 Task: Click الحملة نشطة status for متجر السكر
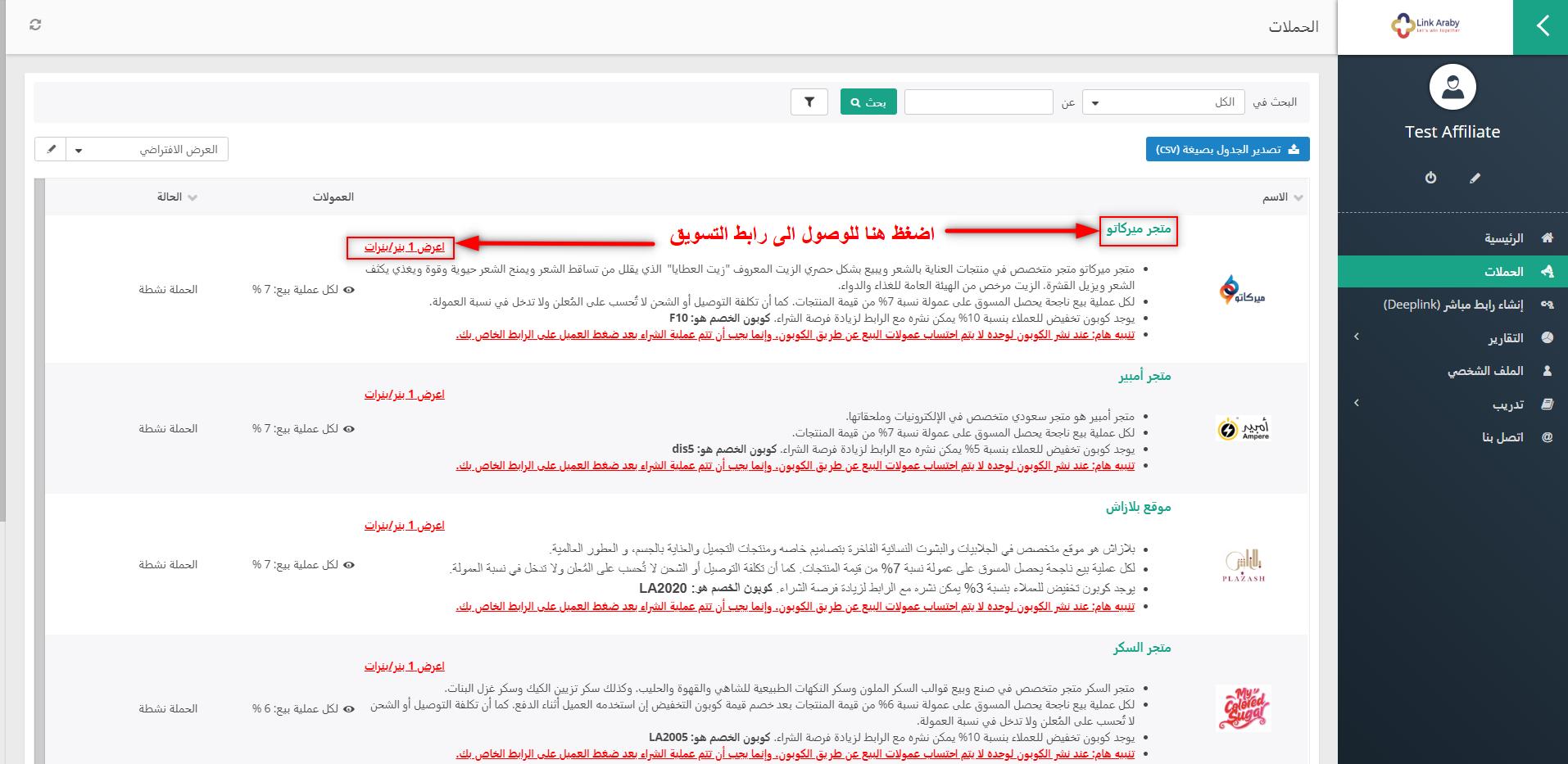[x=168, y=709]
